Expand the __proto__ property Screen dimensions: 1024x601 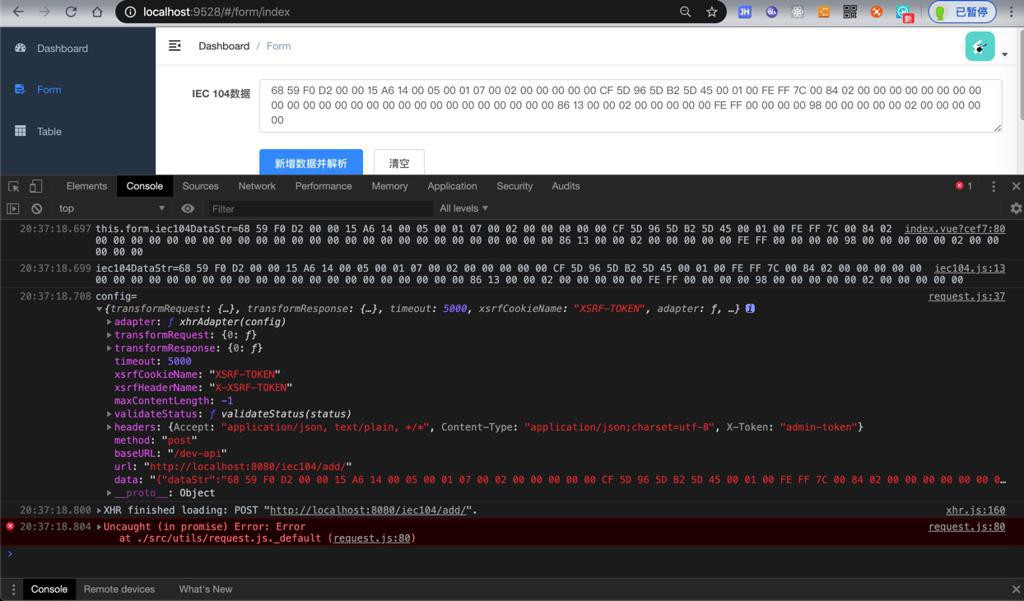point(109,493)
